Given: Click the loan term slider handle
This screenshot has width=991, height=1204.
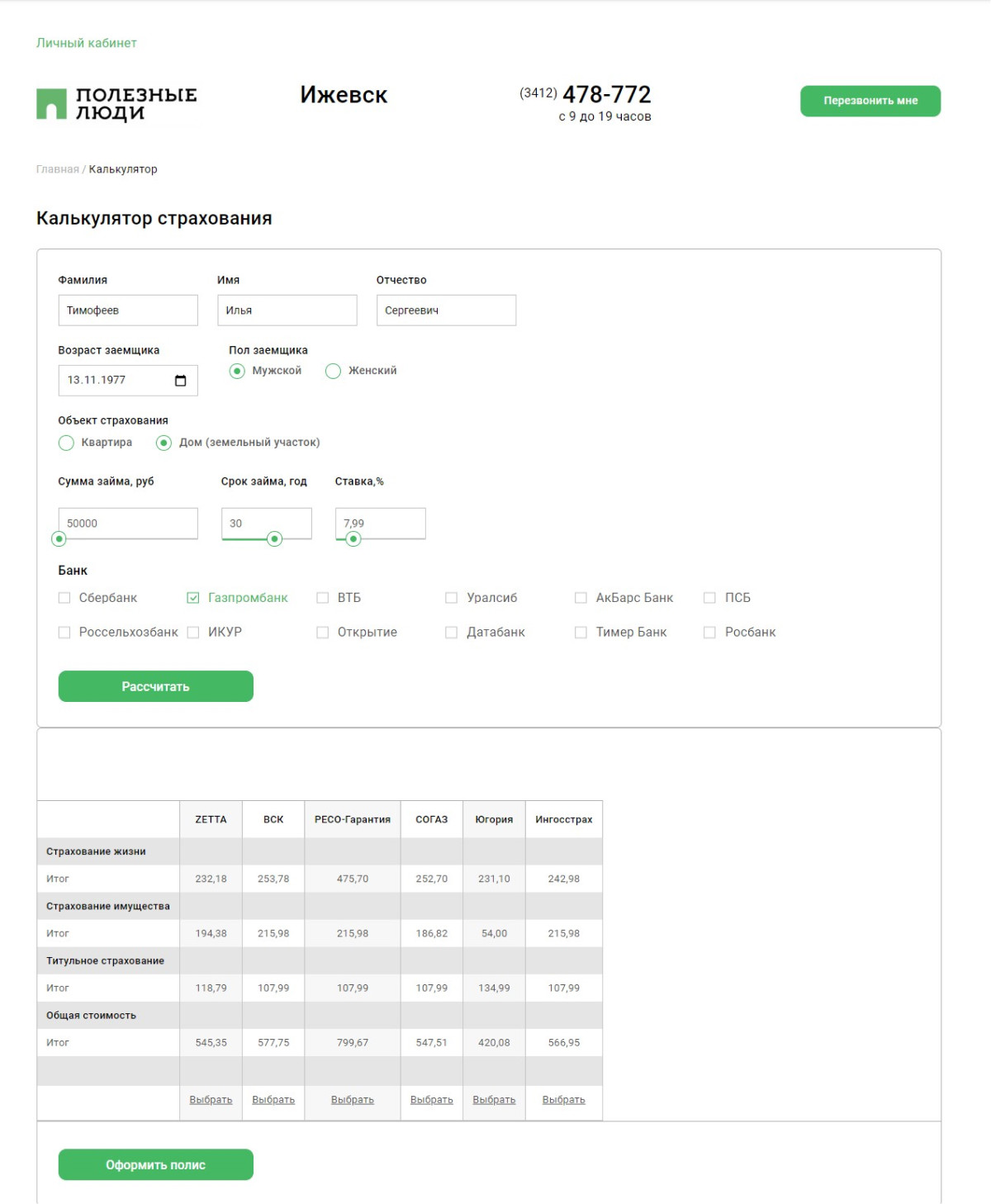Looking at the screenshot, I should click(x=275, y=539).
